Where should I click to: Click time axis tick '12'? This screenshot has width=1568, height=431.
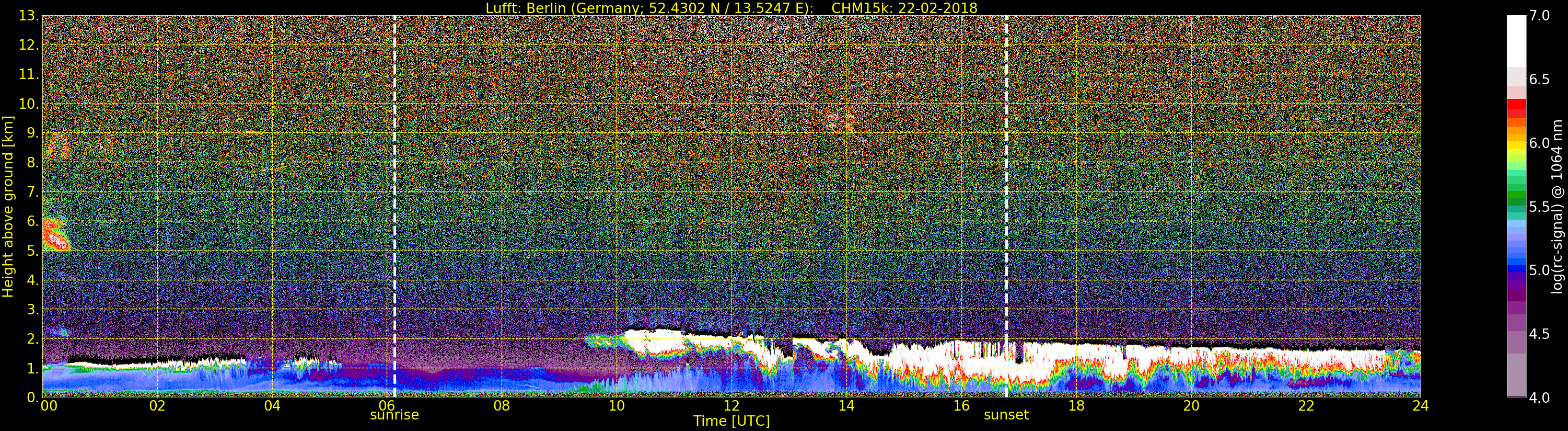pyautogui.click(x=731, y=405)
